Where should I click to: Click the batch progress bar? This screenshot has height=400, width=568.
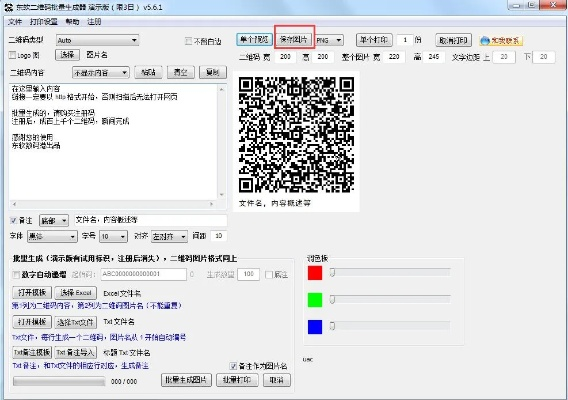(x=59, y=382)
